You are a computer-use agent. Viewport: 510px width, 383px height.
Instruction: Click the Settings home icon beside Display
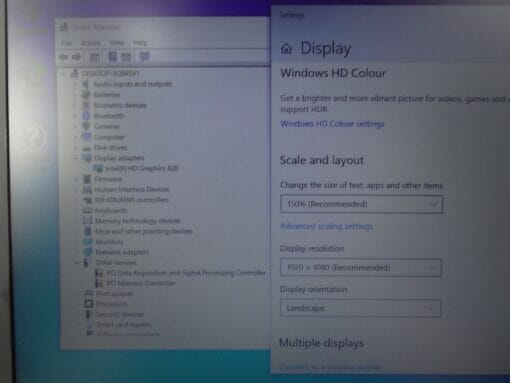click(x=286, y=49)
